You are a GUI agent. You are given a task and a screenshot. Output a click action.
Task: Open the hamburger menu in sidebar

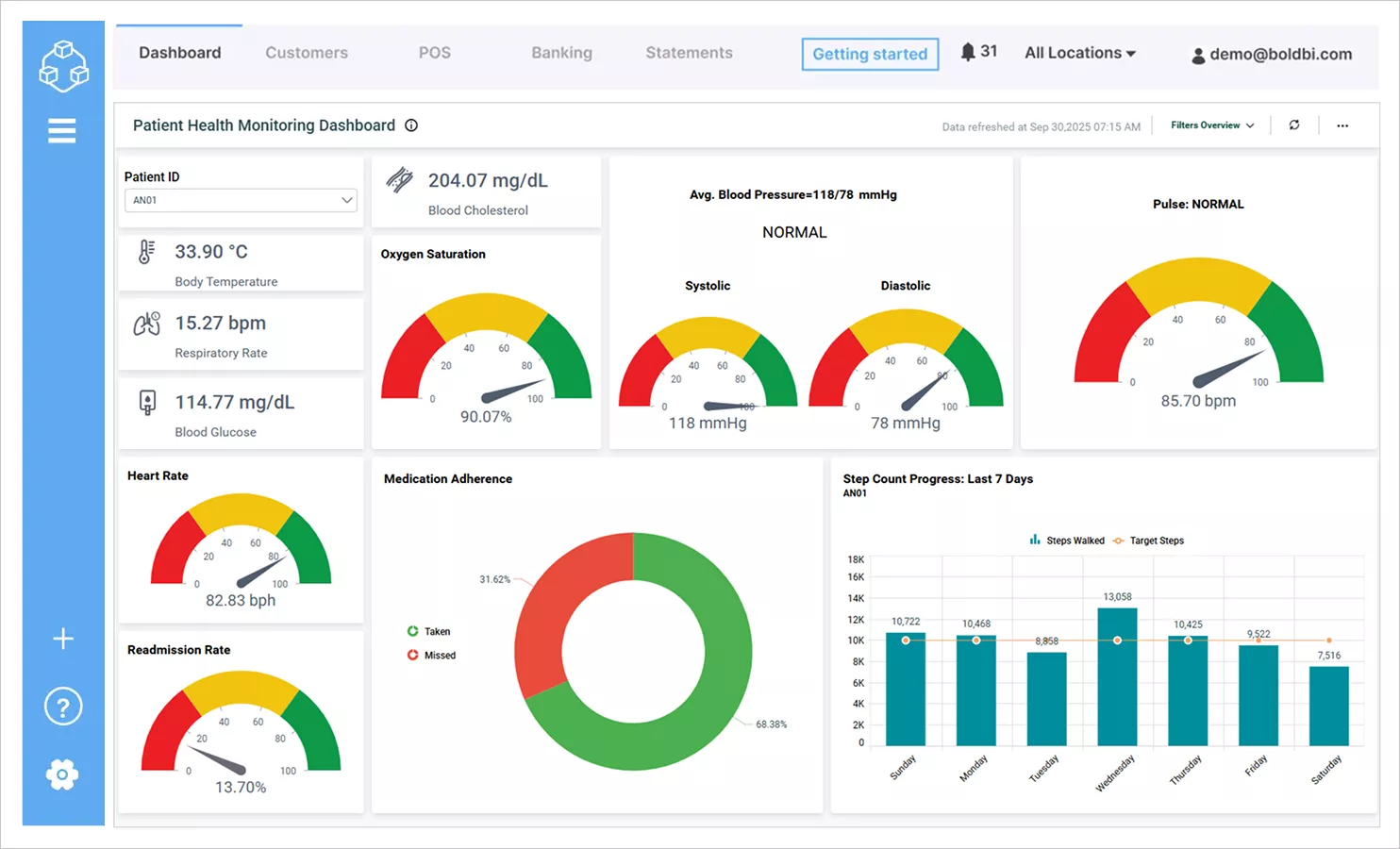point(61,130)
